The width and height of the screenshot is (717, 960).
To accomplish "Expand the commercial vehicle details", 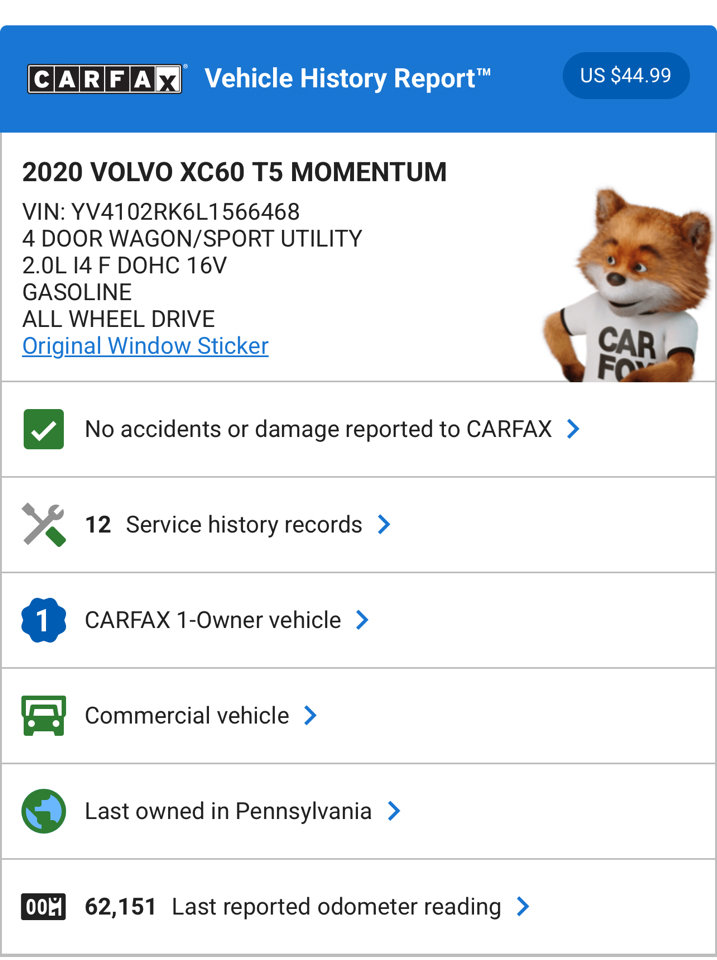I will [310, 715].
